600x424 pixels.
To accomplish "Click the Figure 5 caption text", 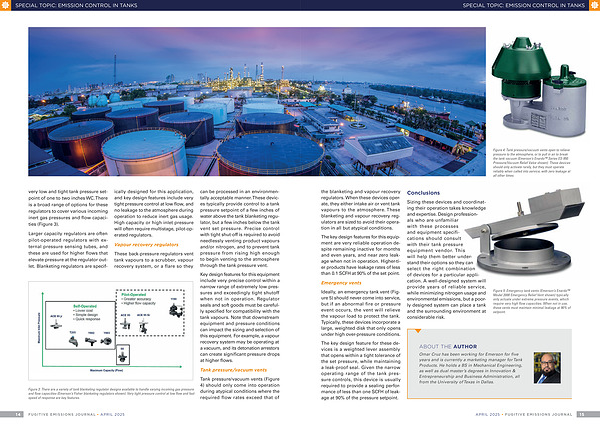I will point(532,301).
